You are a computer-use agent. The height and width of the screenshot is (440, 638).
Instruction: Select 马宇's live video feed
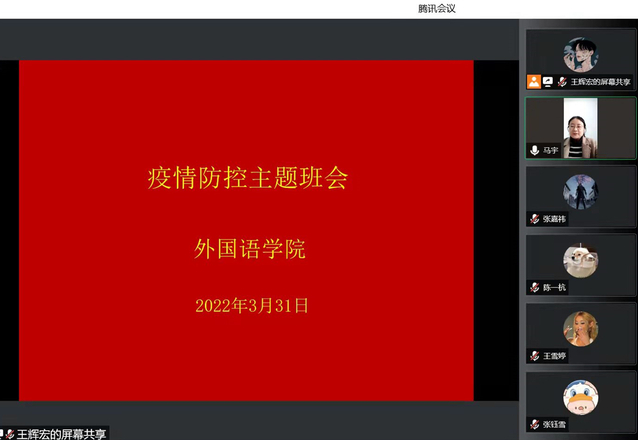580,128
